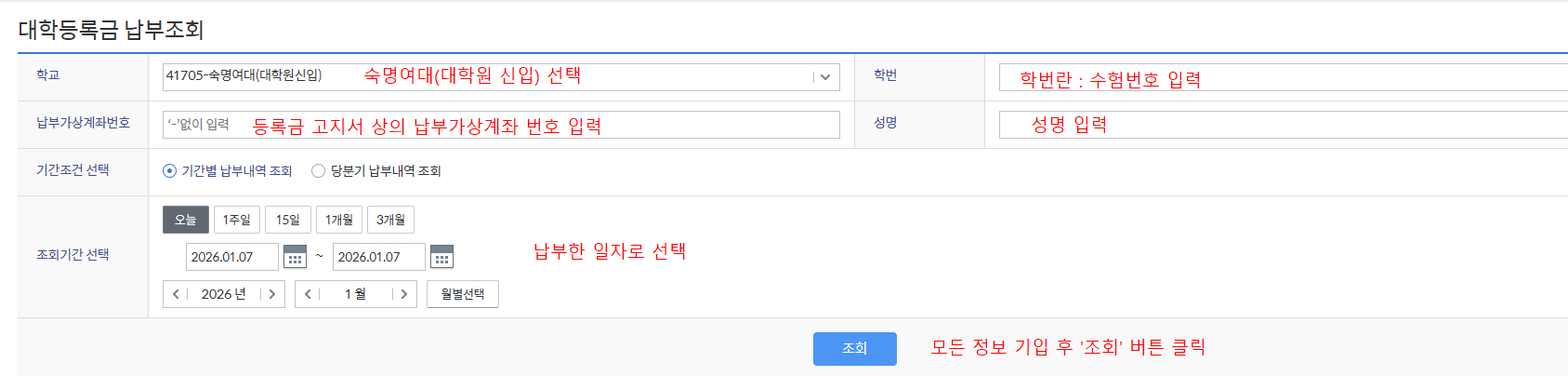Viewport: 1568px width, 376px height.
Task: Go to previous year arrow
Action: pos(176,294)
